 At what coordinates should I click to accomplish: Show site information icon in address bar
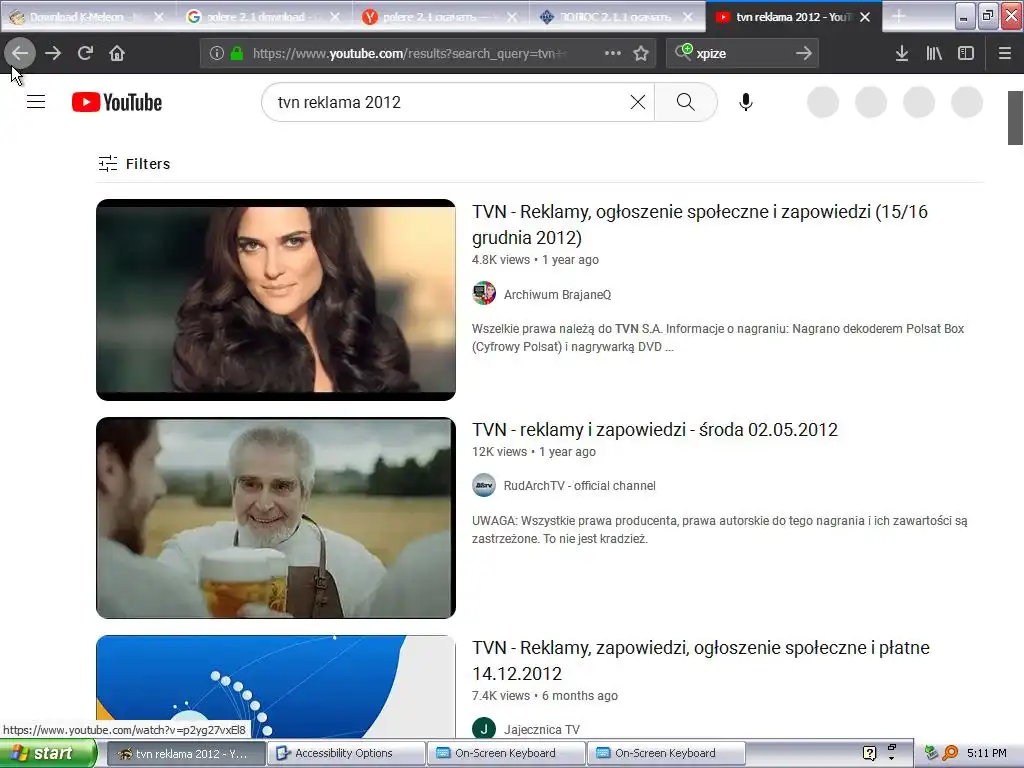click(x=217, y=53)
